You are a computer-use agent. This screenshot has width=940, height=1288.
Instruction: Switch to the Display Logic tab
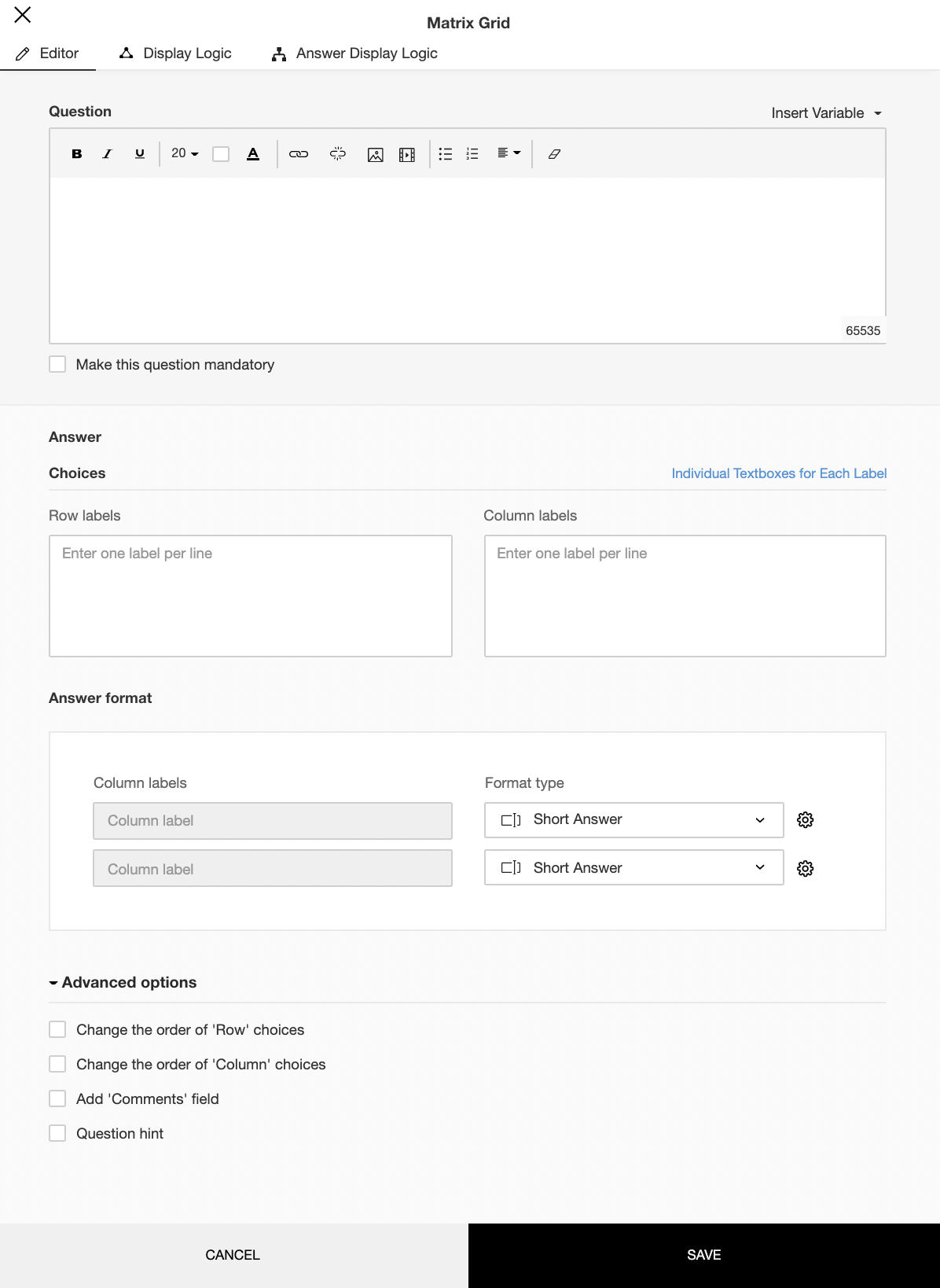pos(175,53)
